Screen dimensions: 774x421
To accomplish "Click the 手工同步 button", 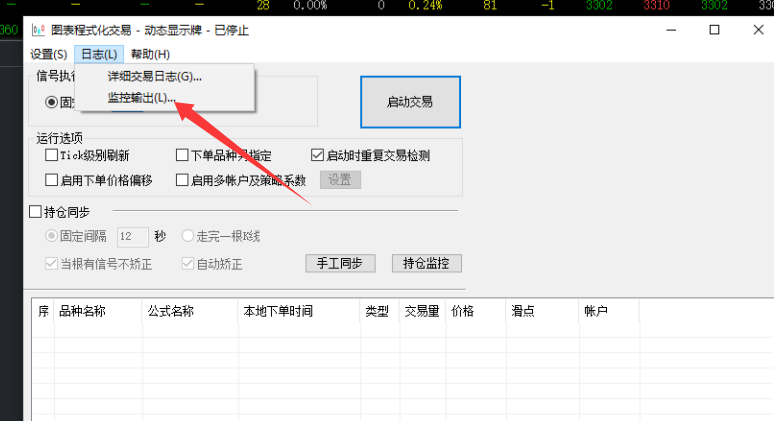I will [x=340, y=263].
